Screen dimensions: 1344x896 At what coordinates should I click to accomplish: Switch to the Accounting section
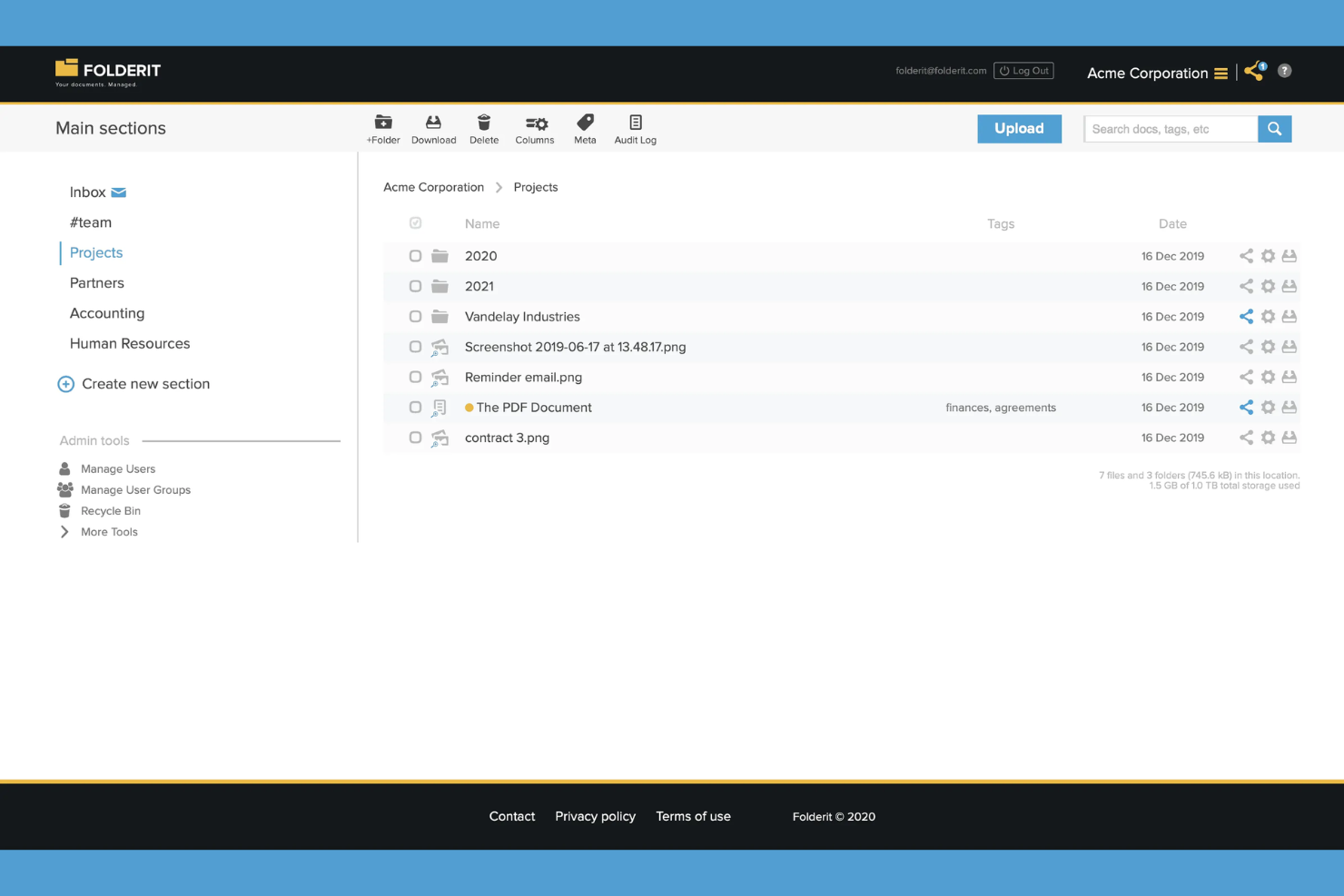coord(107,313)
